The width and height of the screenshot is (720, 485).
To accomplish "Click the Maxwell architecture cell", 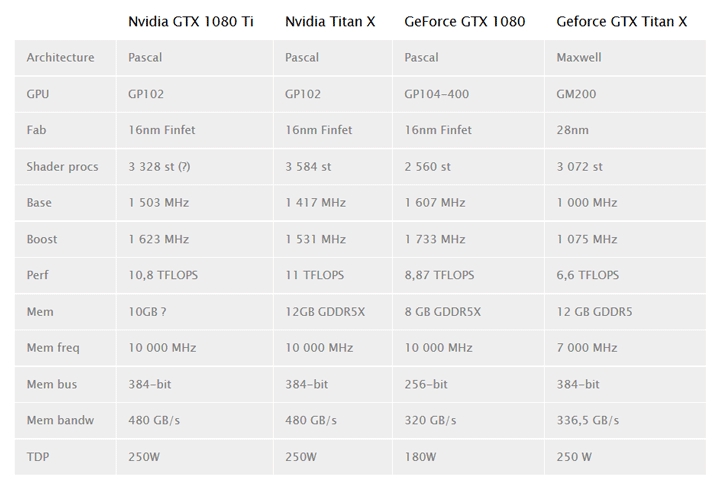I will (x=580, y=57).
